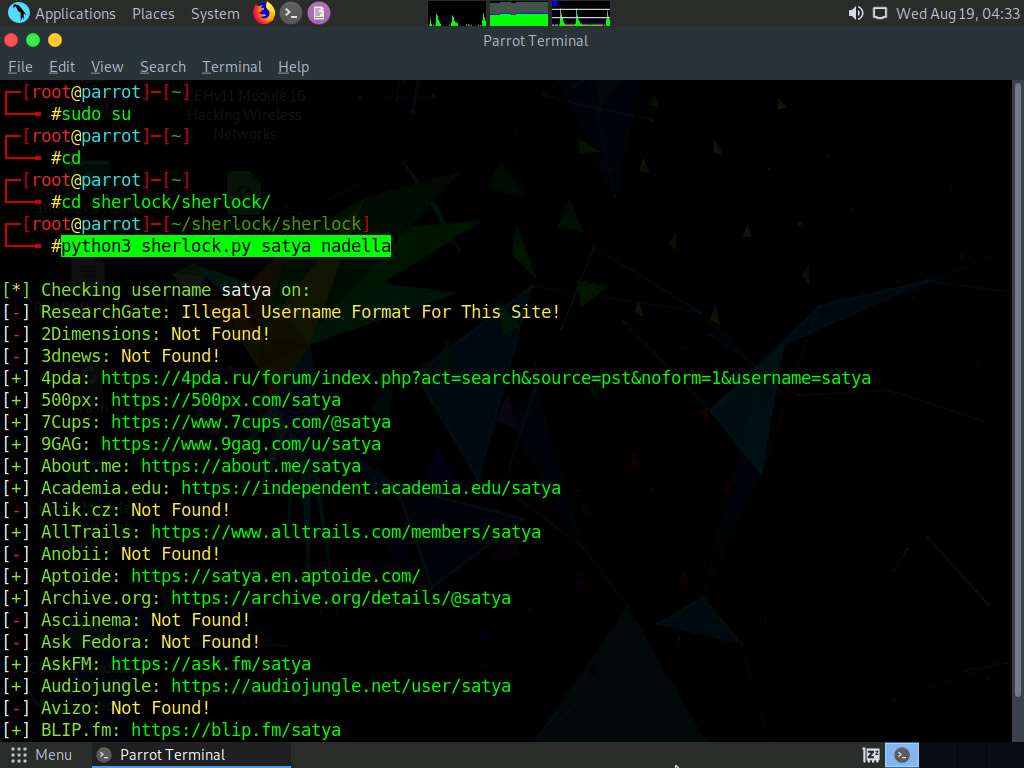Click the Parrot Terminal window title

[536, 40]
